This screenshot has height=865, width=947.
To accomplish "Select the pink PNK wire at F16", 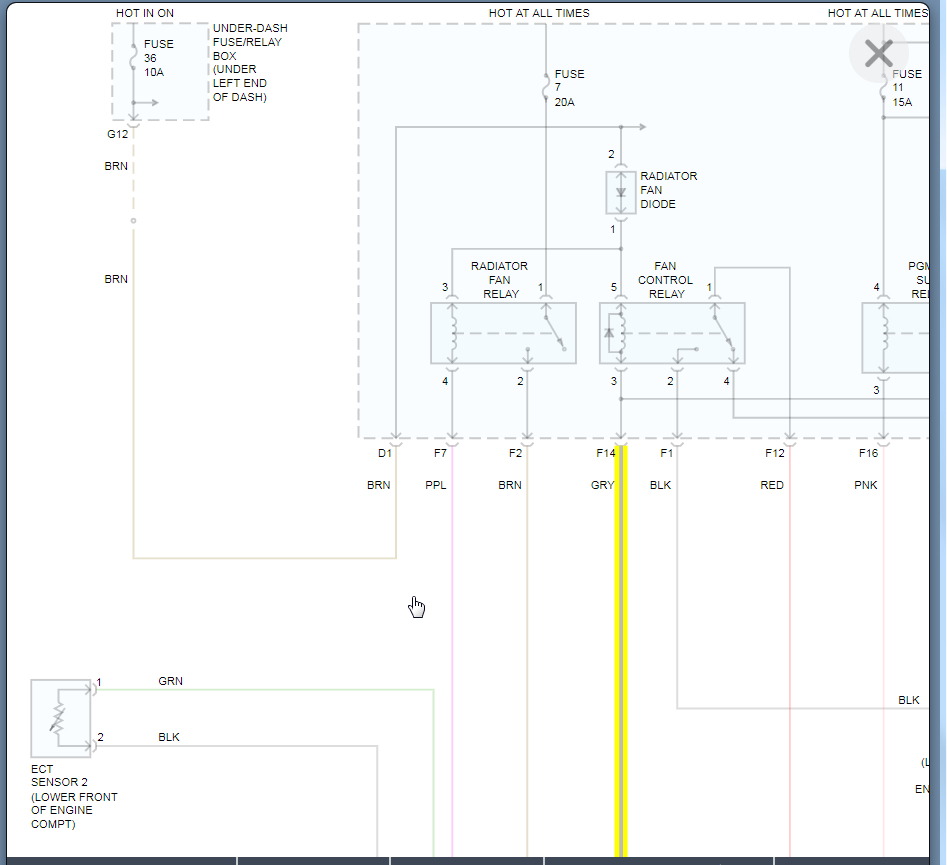I will (884, 651).
